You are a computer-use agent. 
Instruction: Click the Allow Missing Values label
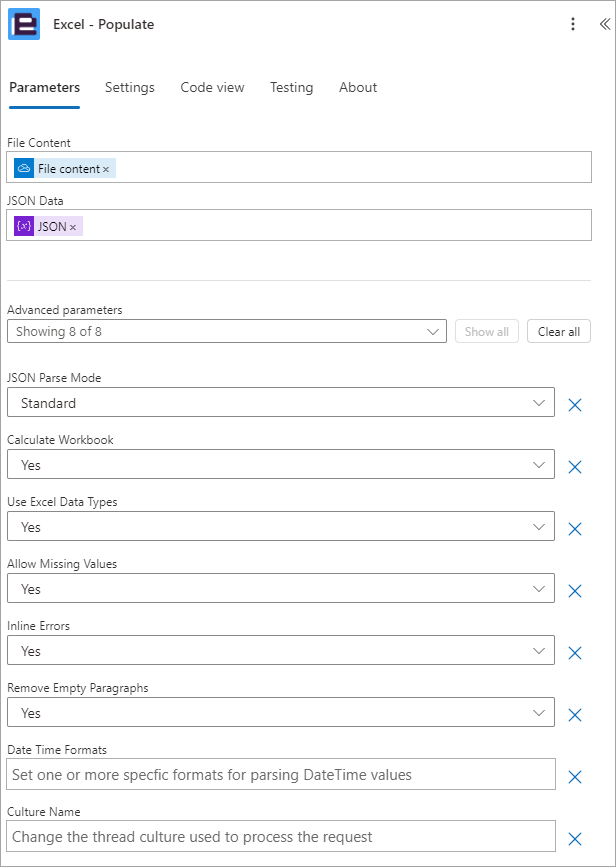pyautogui.click(x=62, y=563)
